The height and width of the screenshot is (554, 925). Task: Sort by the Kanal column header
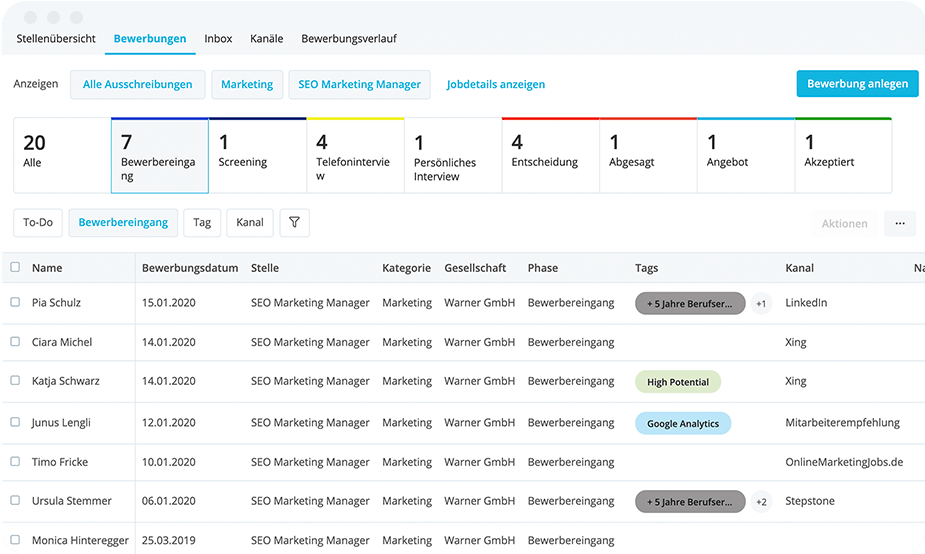[x=799, y=268]
